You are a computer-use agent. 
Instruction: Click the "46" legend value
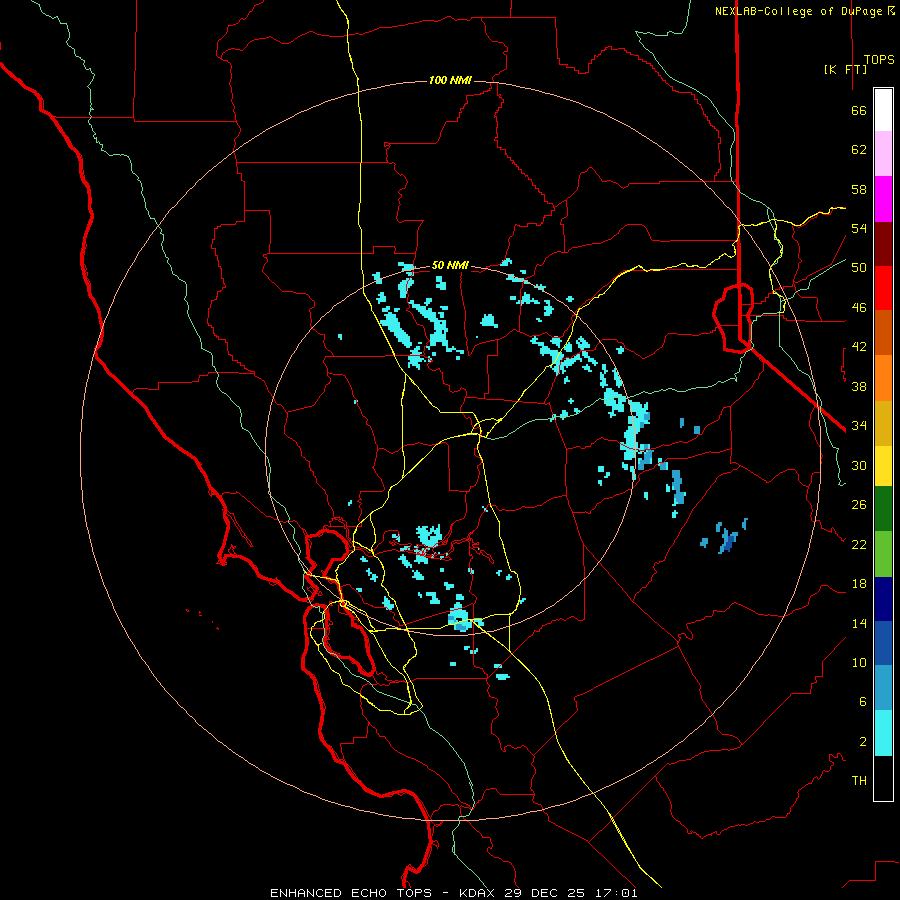click(859, 308)
